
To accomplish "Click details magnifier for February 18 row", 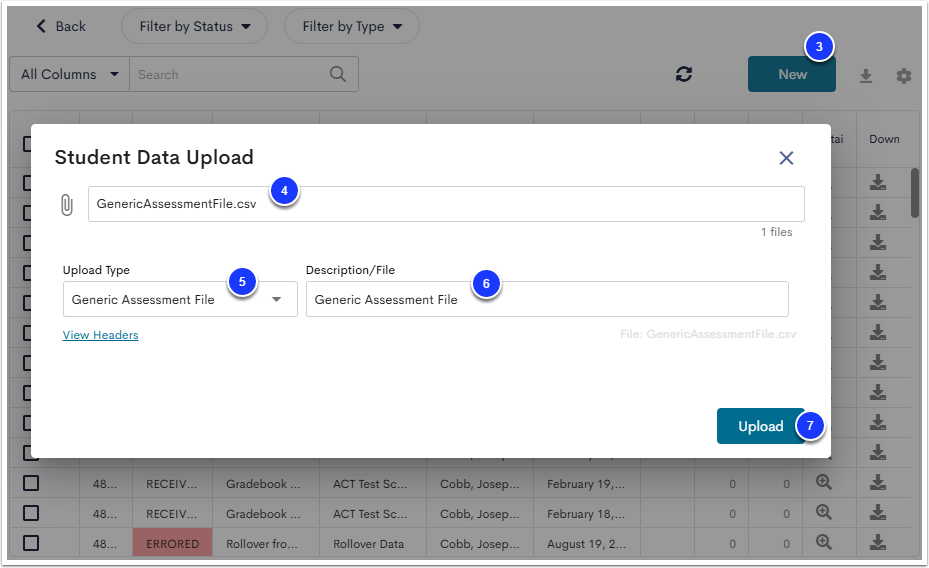I will [824, 512].
